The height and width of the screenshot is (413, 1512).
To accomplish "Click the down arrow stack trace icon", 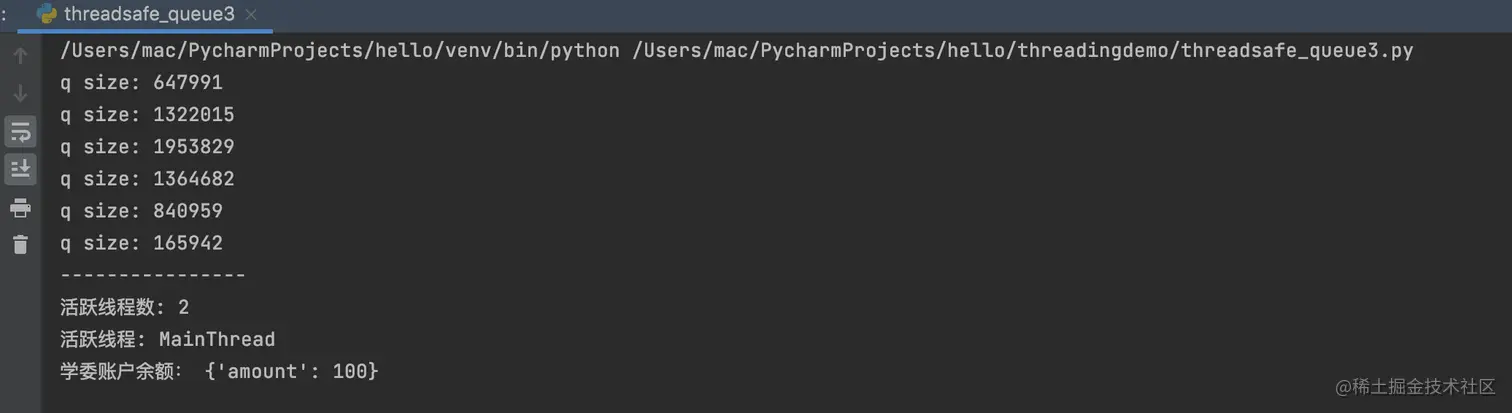I will point(20,93).
